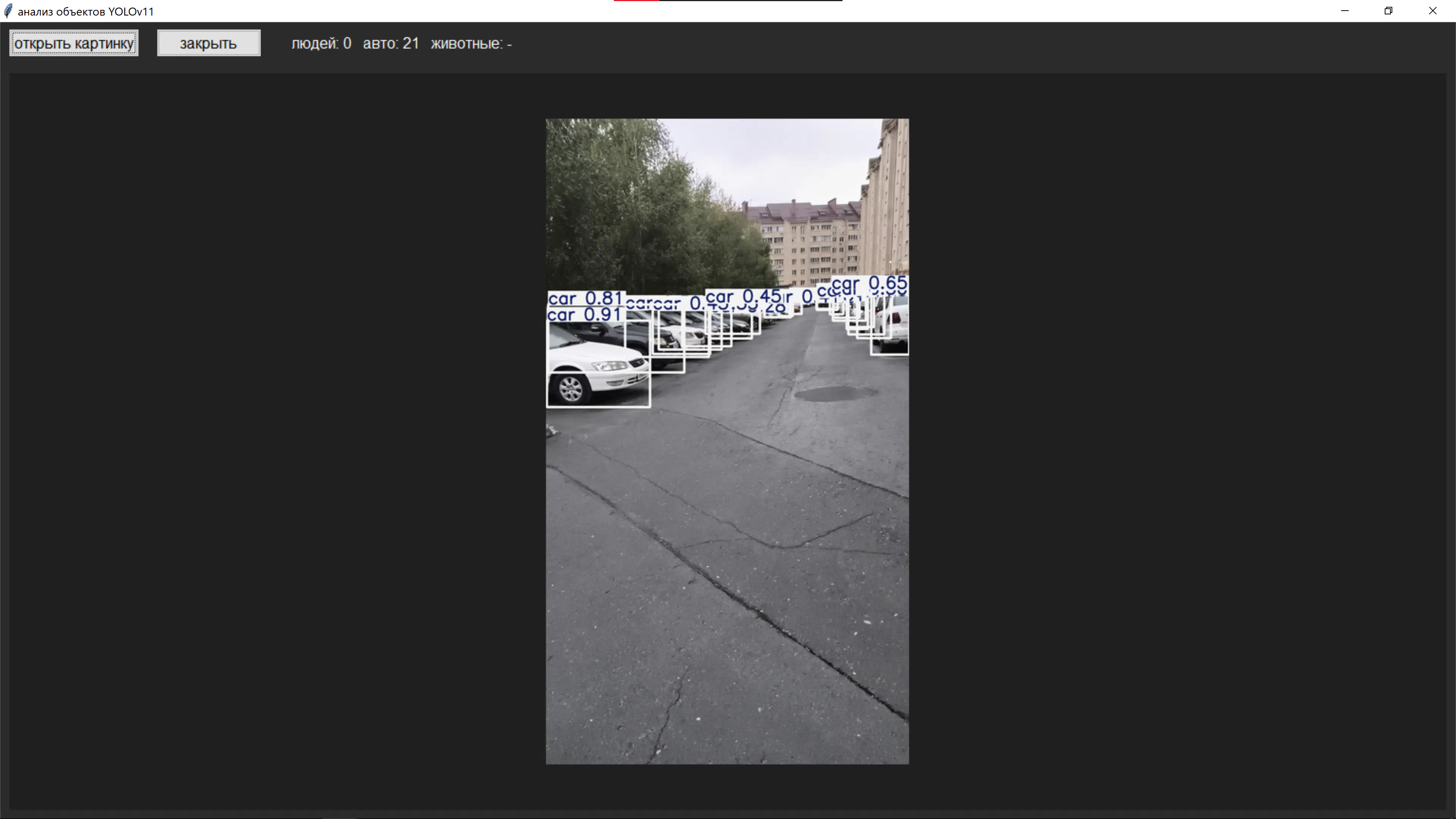Viewport: 1456px width, 819px height.
Task: Click the "car 0.91" detection label
Action: [x=584, y=315]
